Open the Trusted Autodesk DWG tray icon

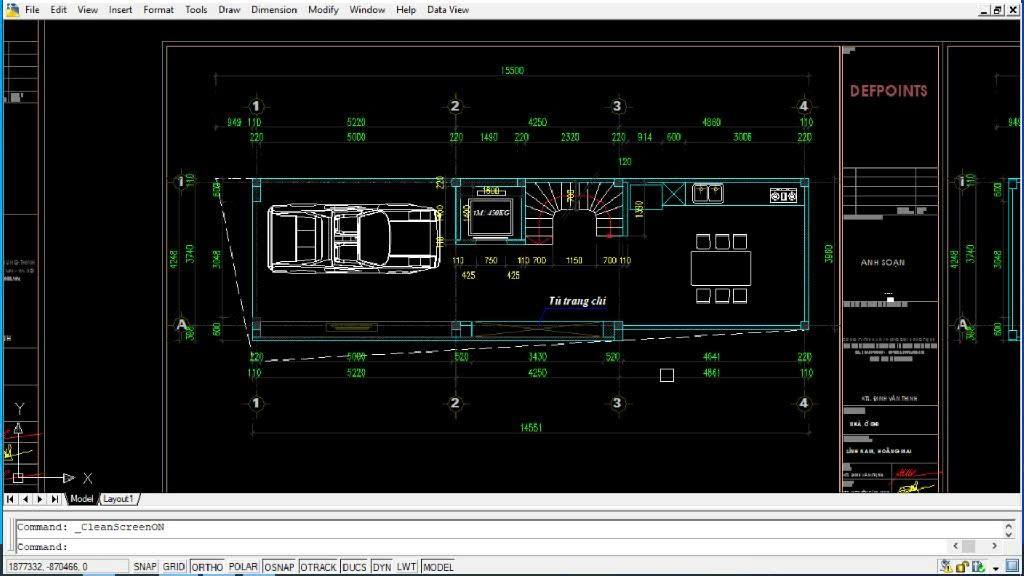[x=978, y=566]
